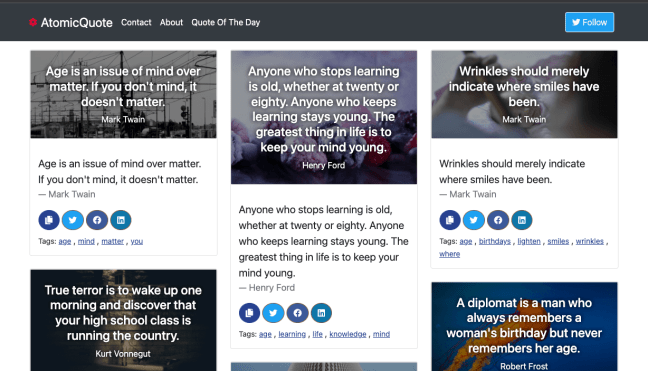
Task: Select 'age' tag under Henry Ford quote
Action: pyautogui.click(x=265, y=334)
